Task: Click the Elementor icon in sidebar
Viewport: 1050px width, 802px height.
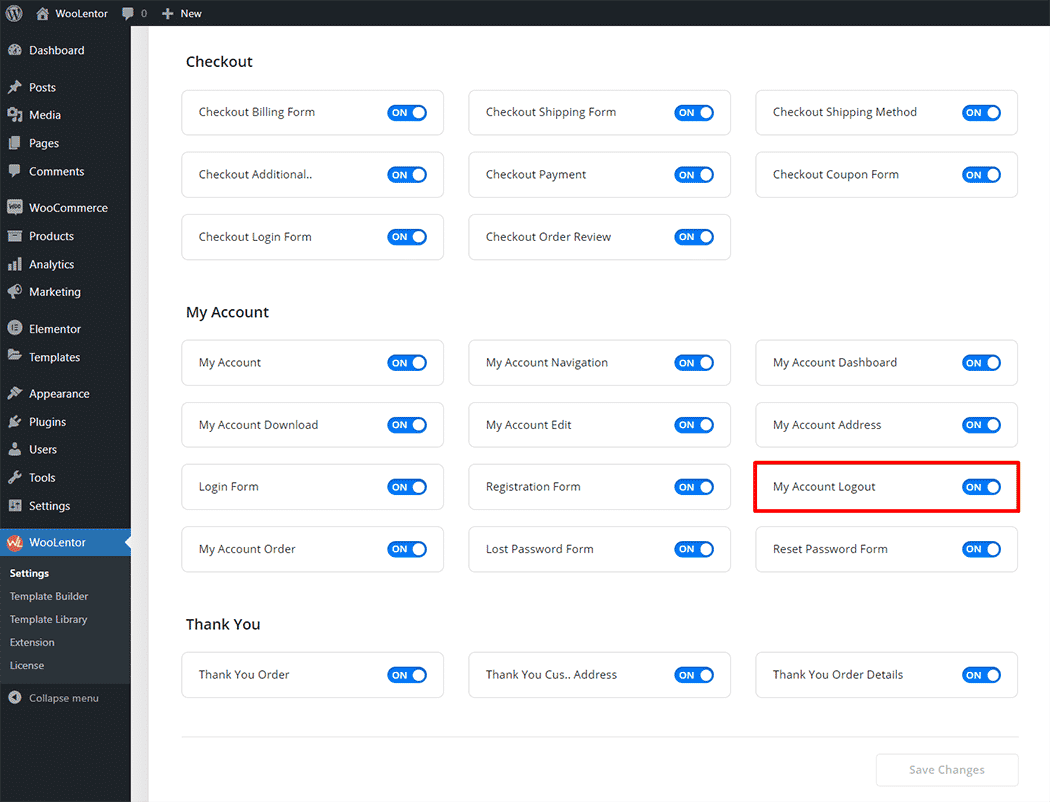Action: click(x=15, y=329)
